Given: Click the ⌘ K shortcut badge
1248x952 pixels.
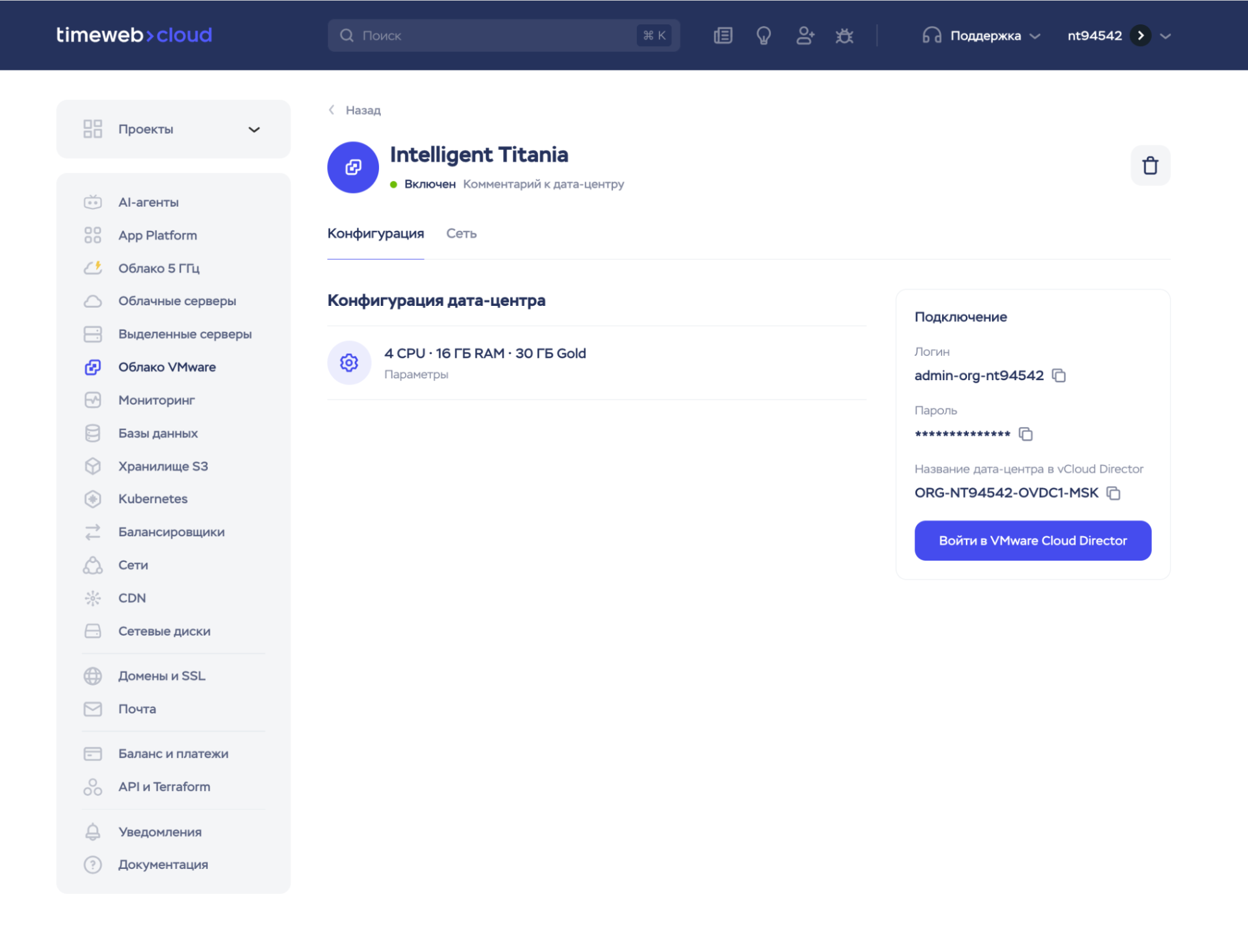Looking at the screenshot, I should (654, 36).
